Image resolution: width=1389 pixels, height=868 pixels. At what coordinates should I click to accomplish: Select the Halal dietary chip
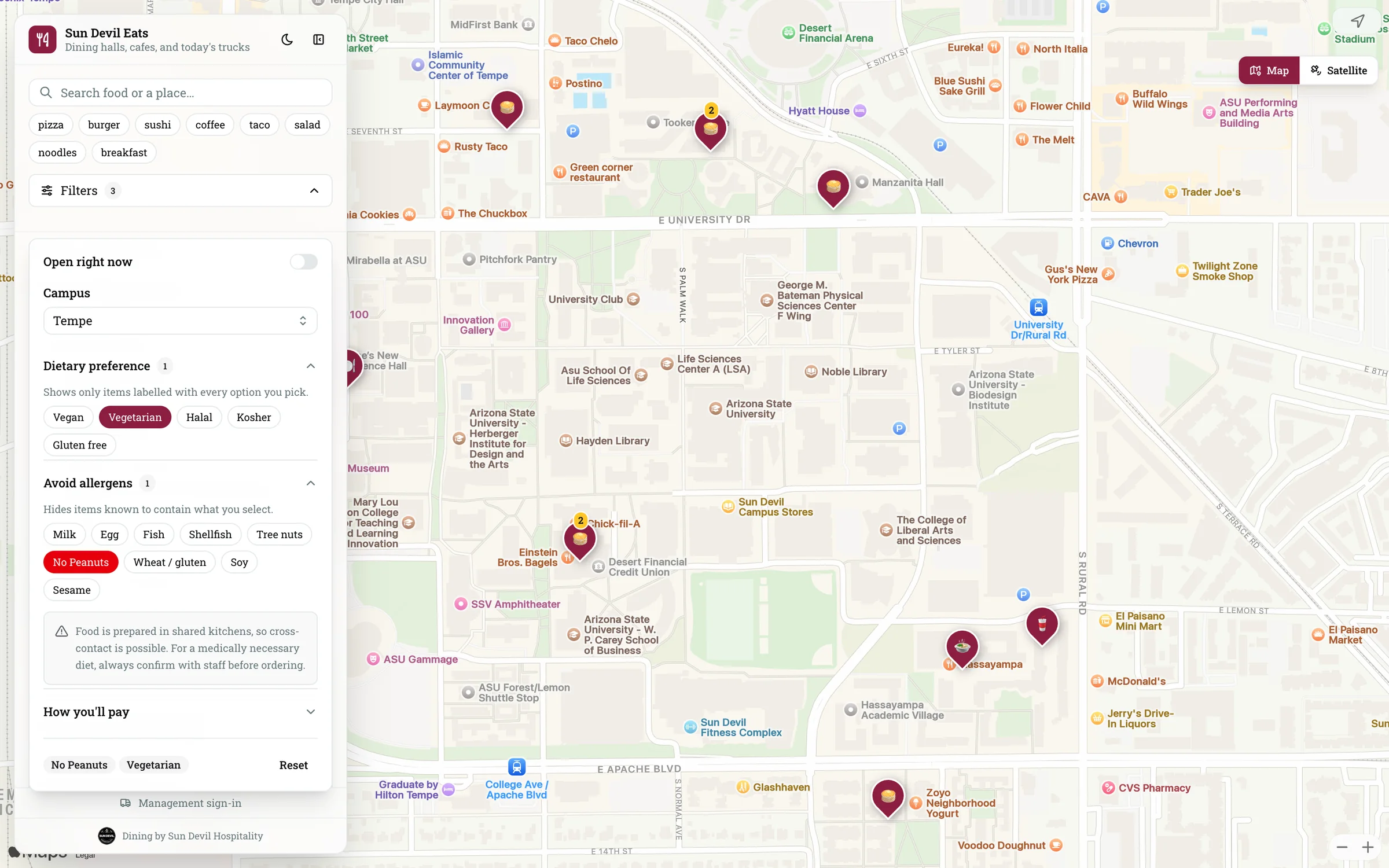[199, 417]
